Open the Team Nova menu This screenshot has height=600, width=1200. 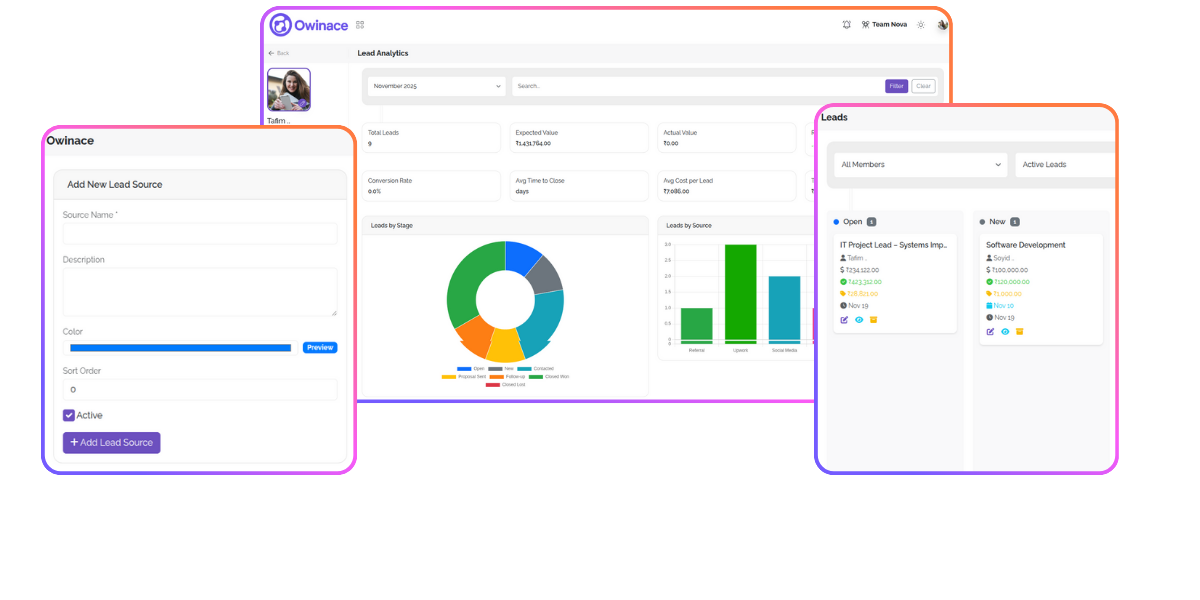884,25
